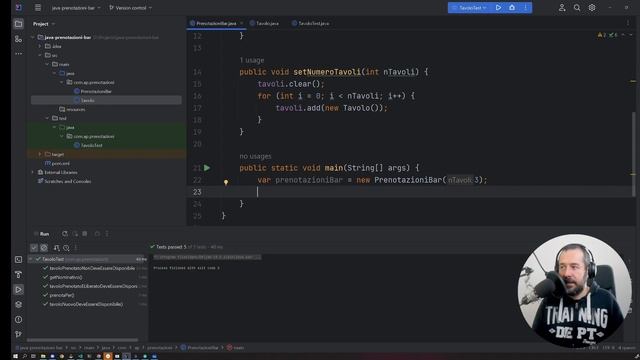Open the Build tool window
Image resolution: width=640 pixels, height=360 pixels.
18,275
